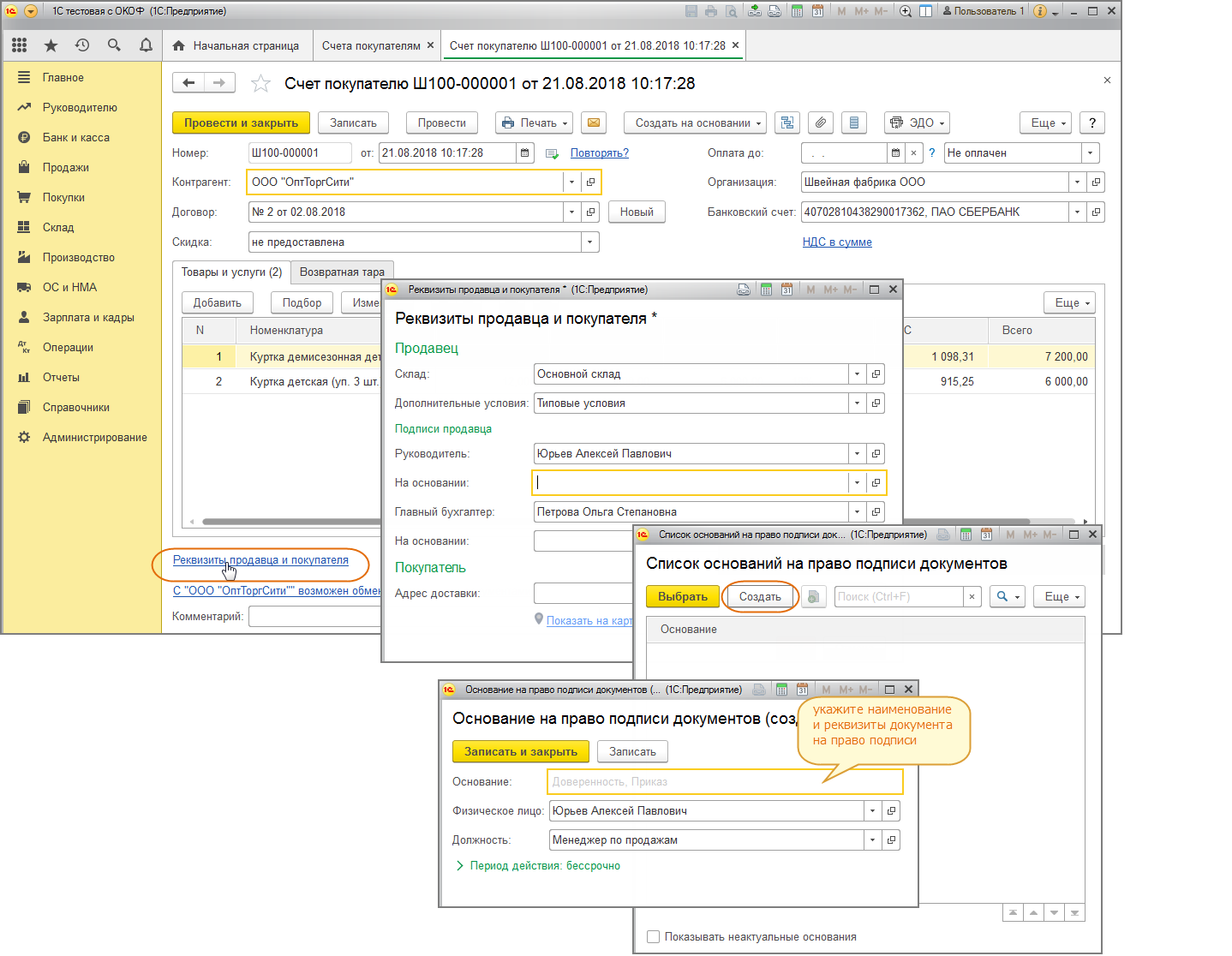Screen dimensions: 1232x956
Task: Focus Поиск (Ctrl+F) search field
Action: click(x=899, y=596)
